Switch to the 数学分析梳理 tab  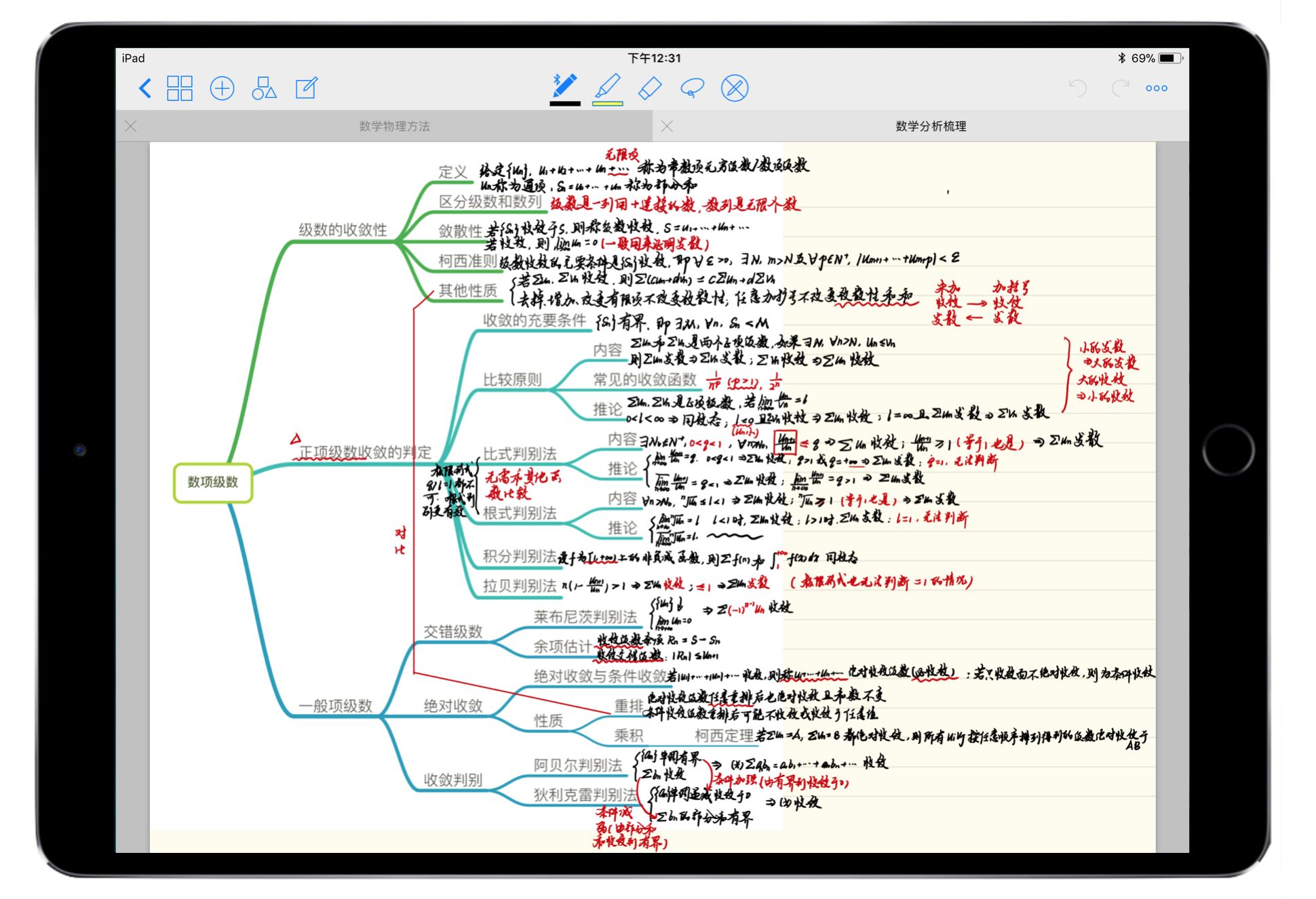click(930, 126)
